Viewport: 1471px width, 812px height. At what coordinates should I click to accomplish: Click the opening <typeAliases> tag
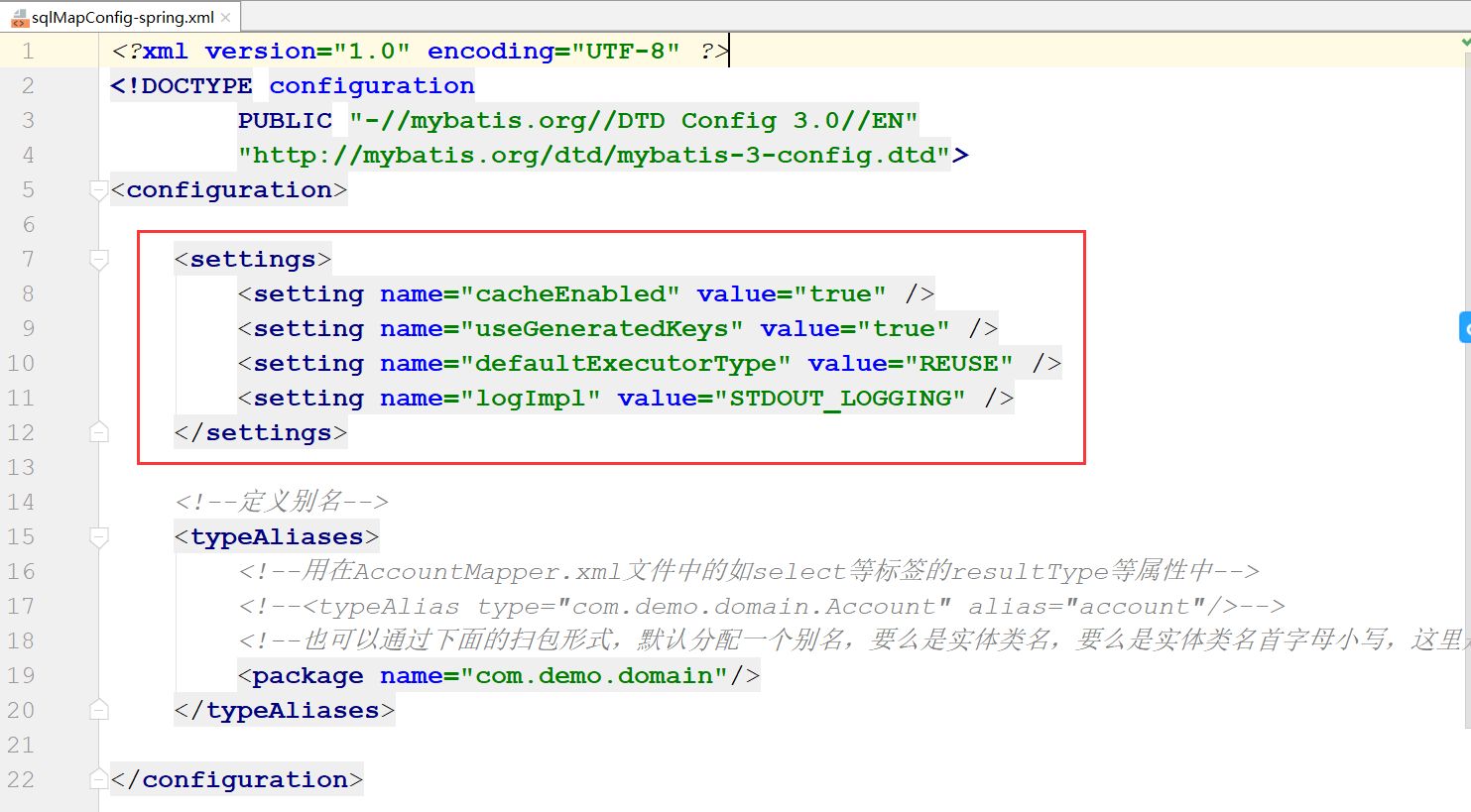(x=277, y=537)
